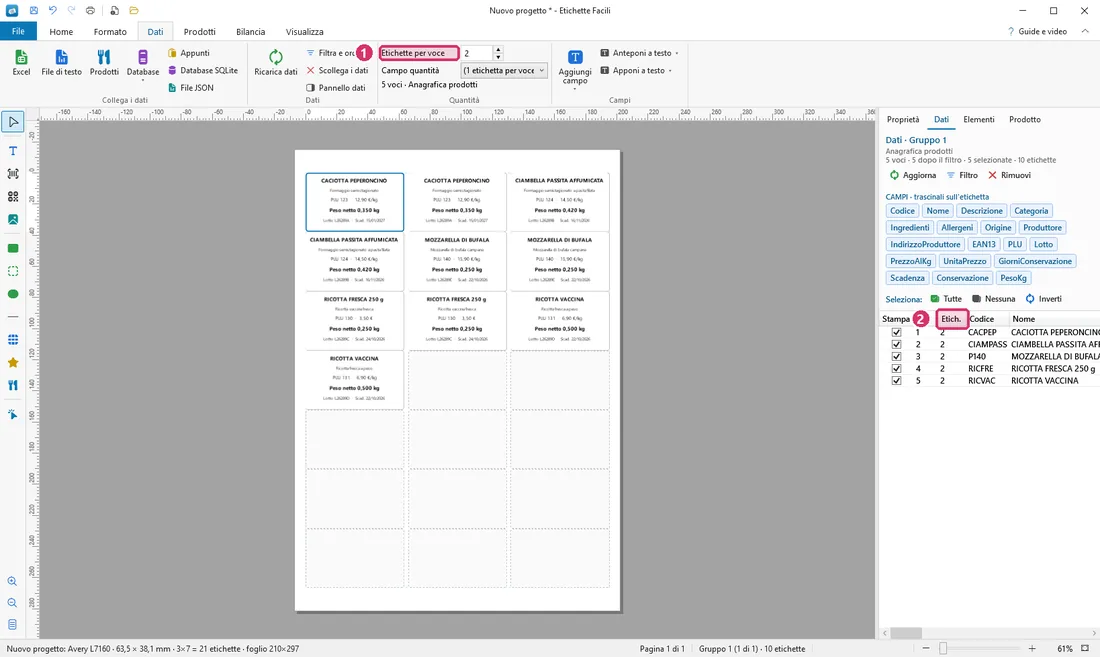Screen dimensions: 1100x657
Task: Pick the text tool in left toolbar
Action: [13, 151]
